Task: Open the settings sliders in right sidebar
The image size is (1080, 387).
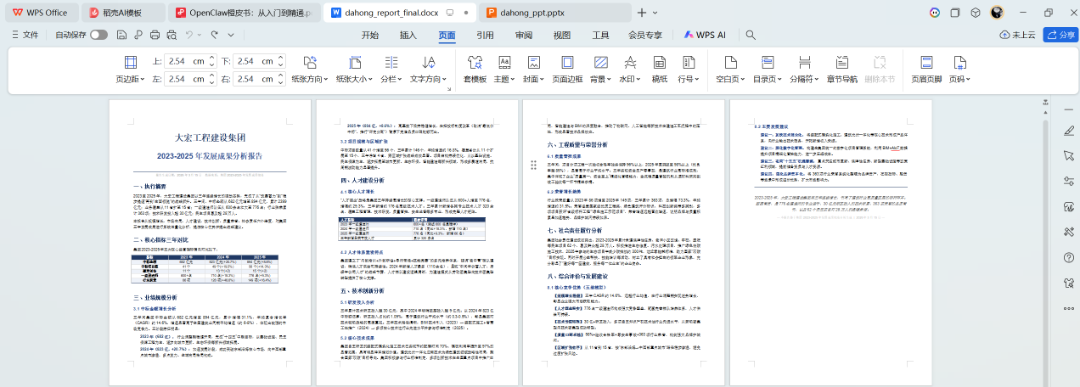Action: 1069,181
